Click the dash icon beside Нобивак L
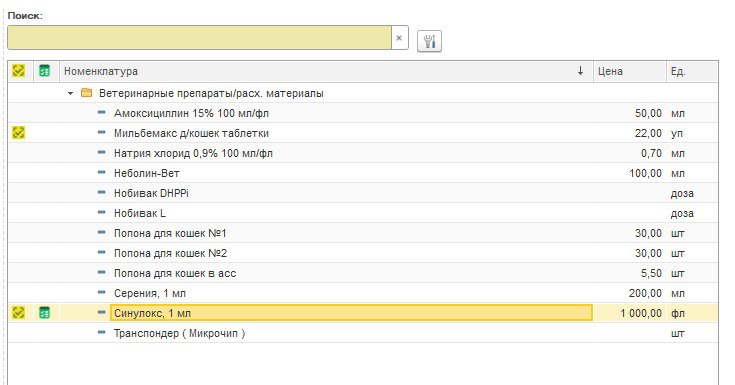This screenshot has height=385, width=735. (x=102, y=213)
